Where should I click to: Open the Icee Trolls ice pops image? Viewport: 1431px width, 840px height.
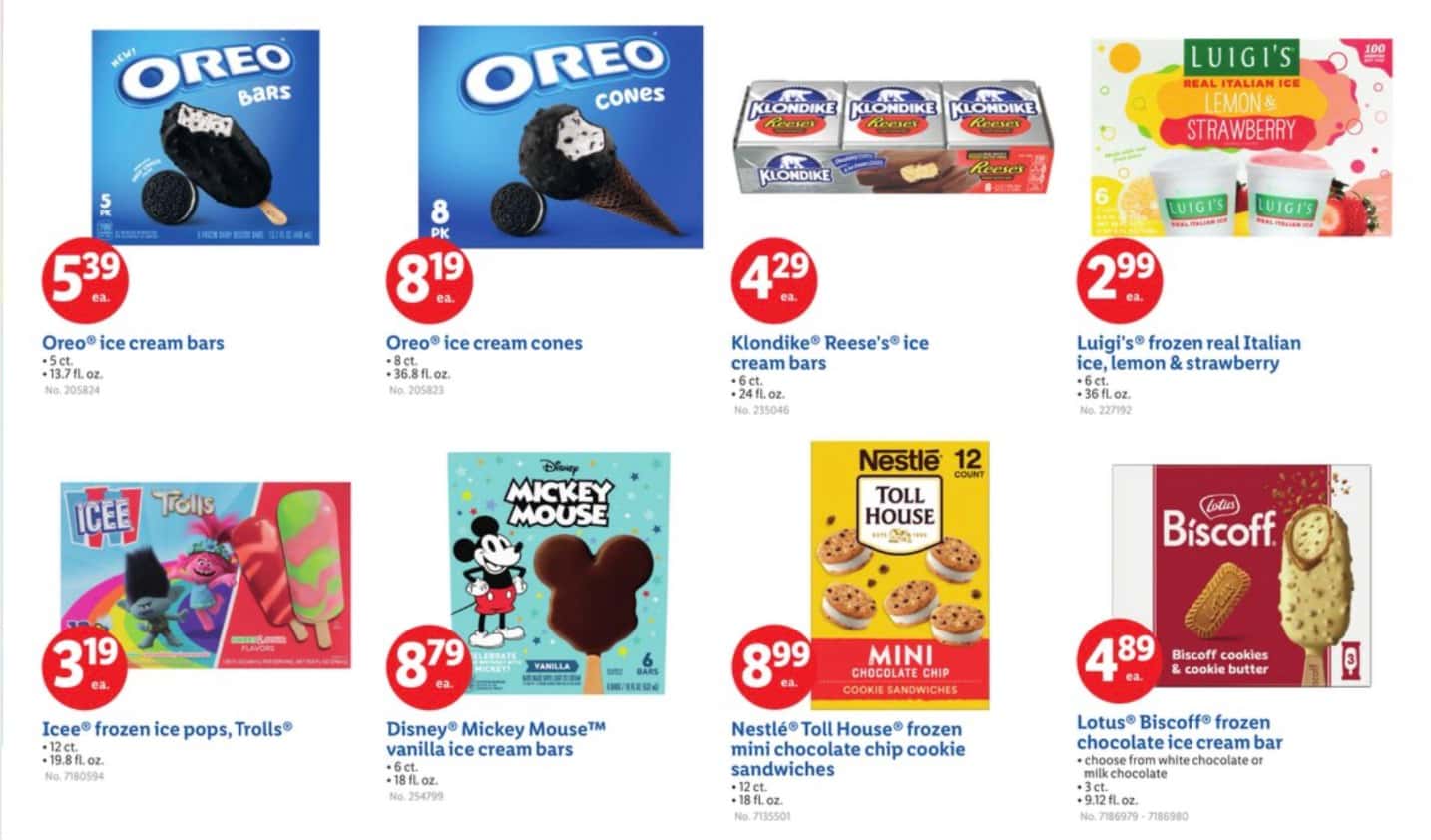(206, 576)
